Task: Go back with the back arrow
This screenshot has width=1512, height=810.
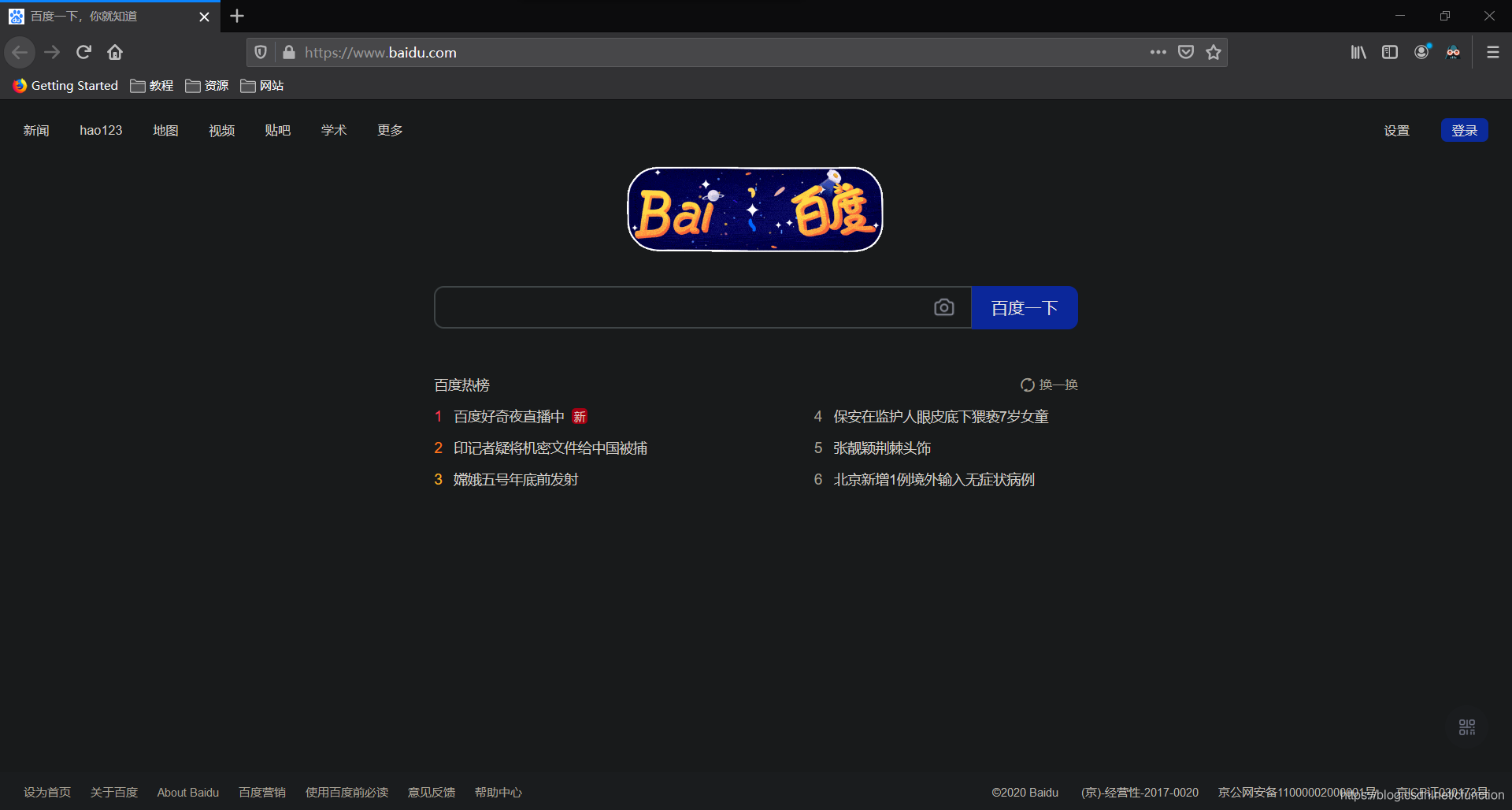Action: [20, 52]
